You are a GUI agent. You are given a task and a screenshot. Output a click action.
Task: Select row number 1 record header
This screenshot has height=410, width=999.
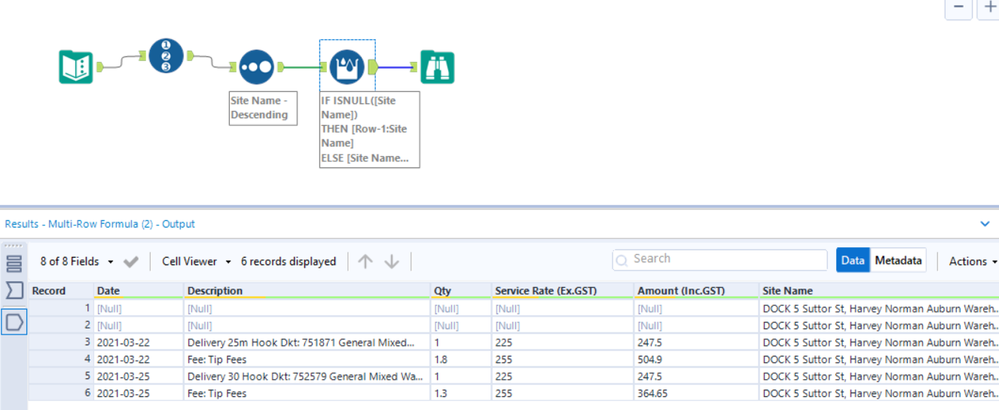[61, 308]
